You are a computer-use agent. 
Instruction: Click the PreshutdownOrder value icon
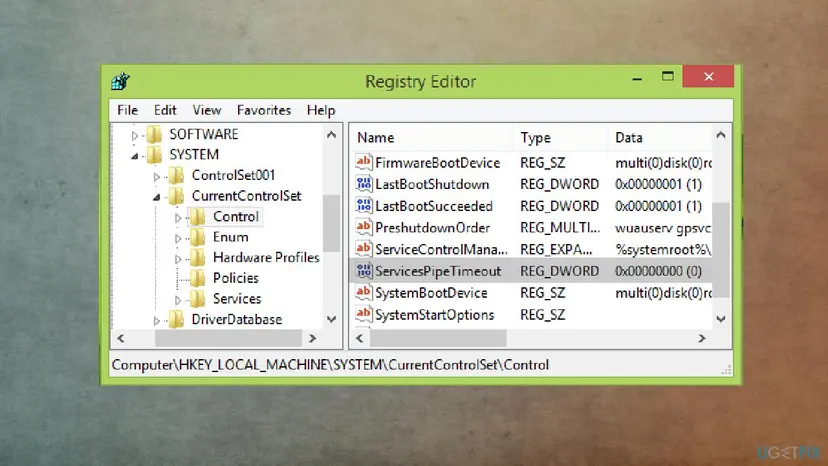363,227
